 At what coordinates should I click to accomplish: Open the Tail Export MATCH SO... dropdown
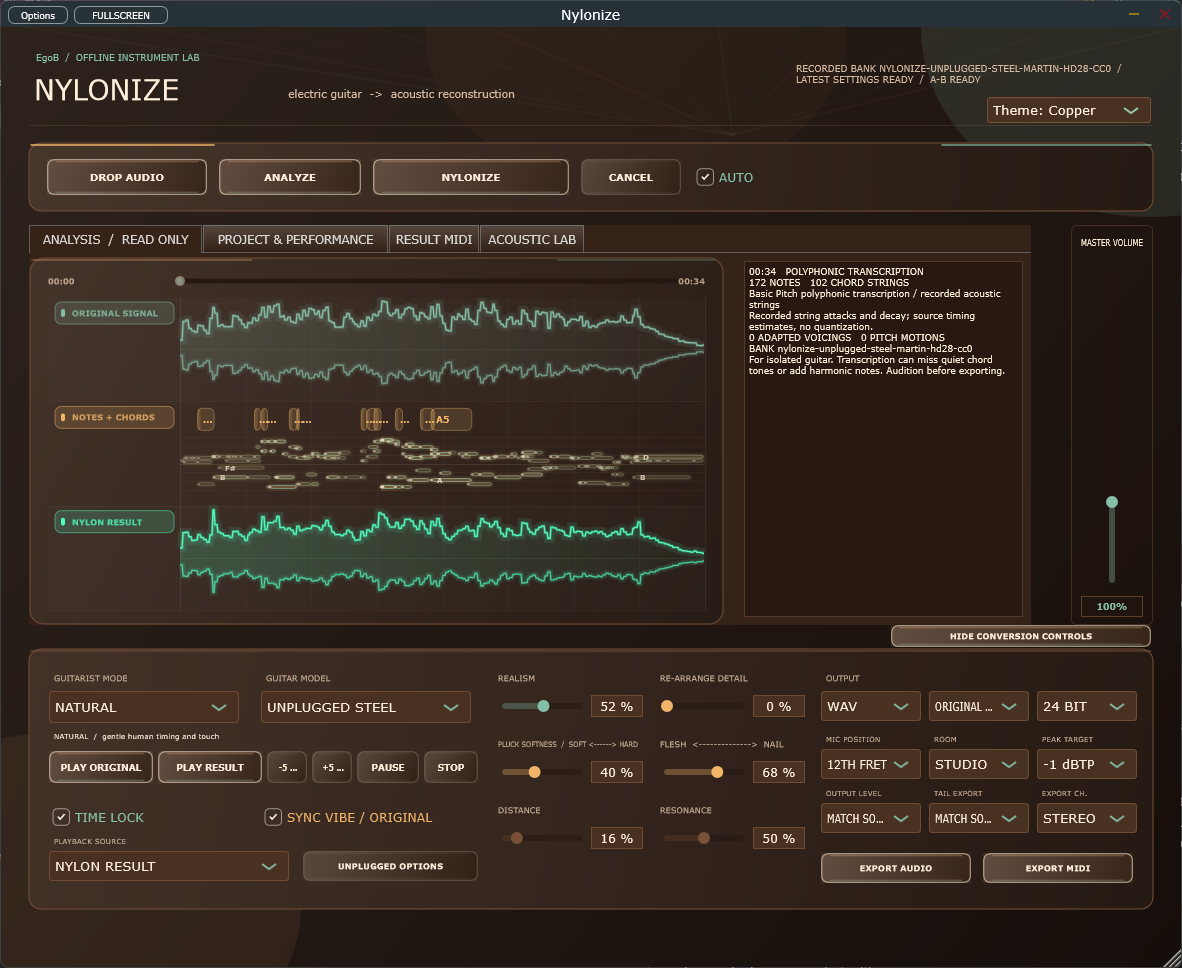[x=978, y=819]
